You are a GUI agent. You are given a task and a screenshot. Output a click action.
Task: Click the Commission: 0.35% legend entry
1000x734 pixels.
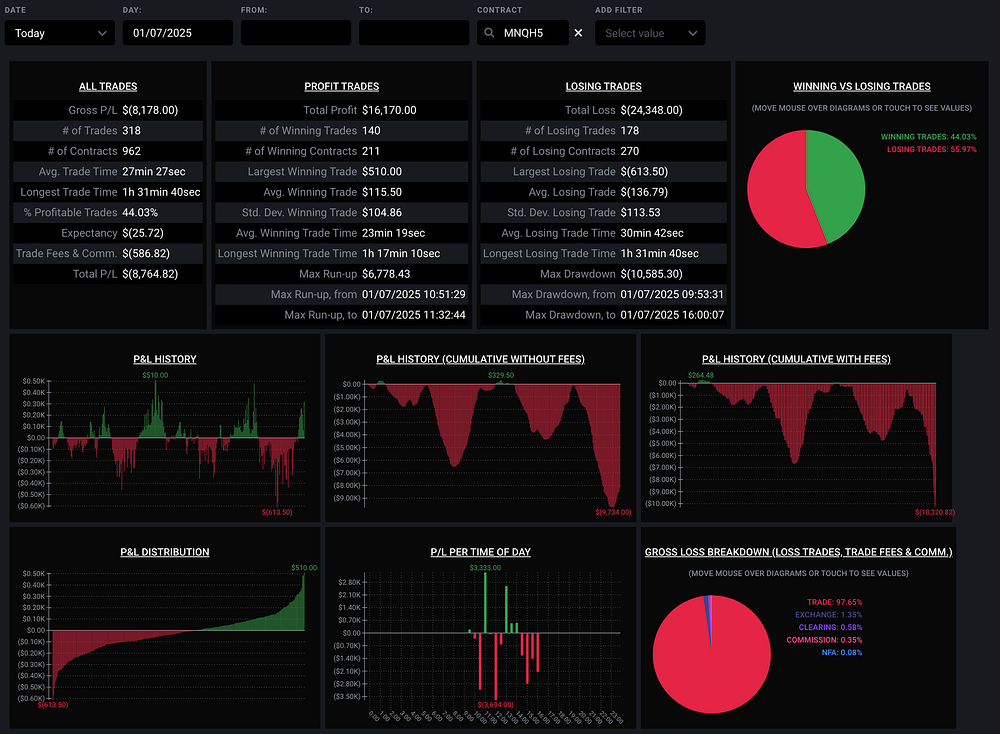[x=824, y=640]
